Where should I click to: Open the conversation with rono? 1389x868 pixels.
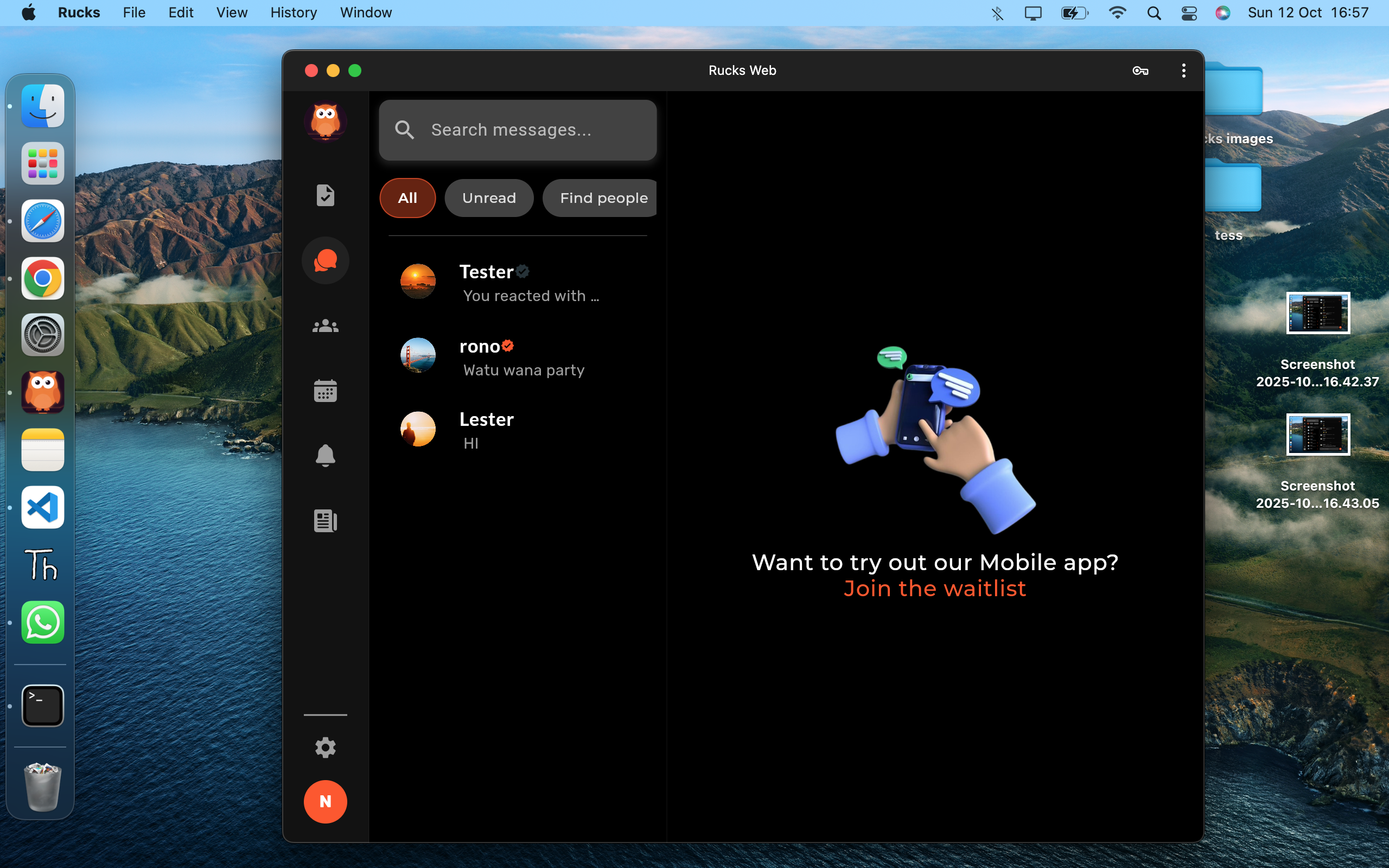click(517, 357)
